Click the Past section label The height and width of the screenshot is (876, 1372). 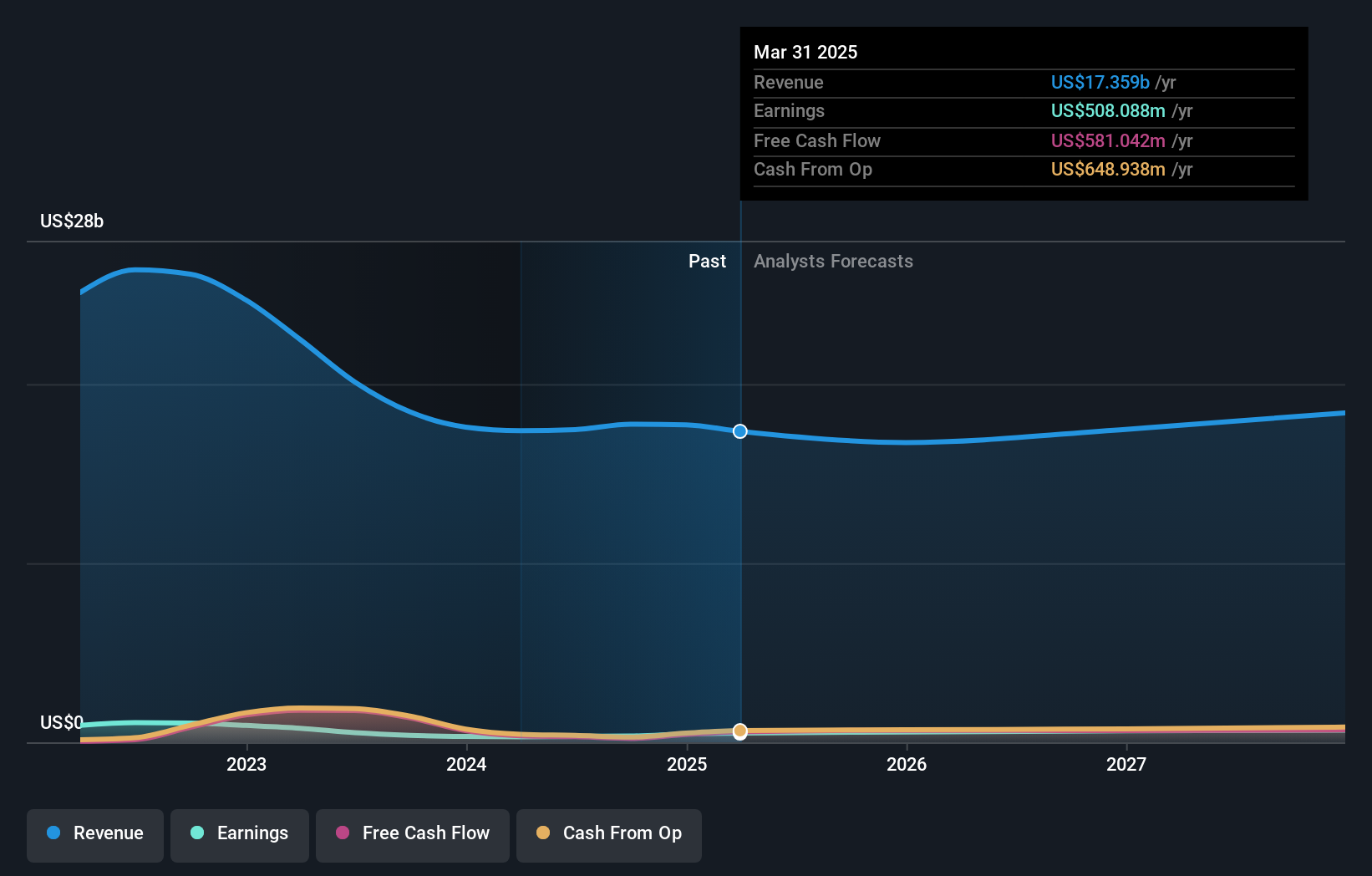(x=707, y=261)
